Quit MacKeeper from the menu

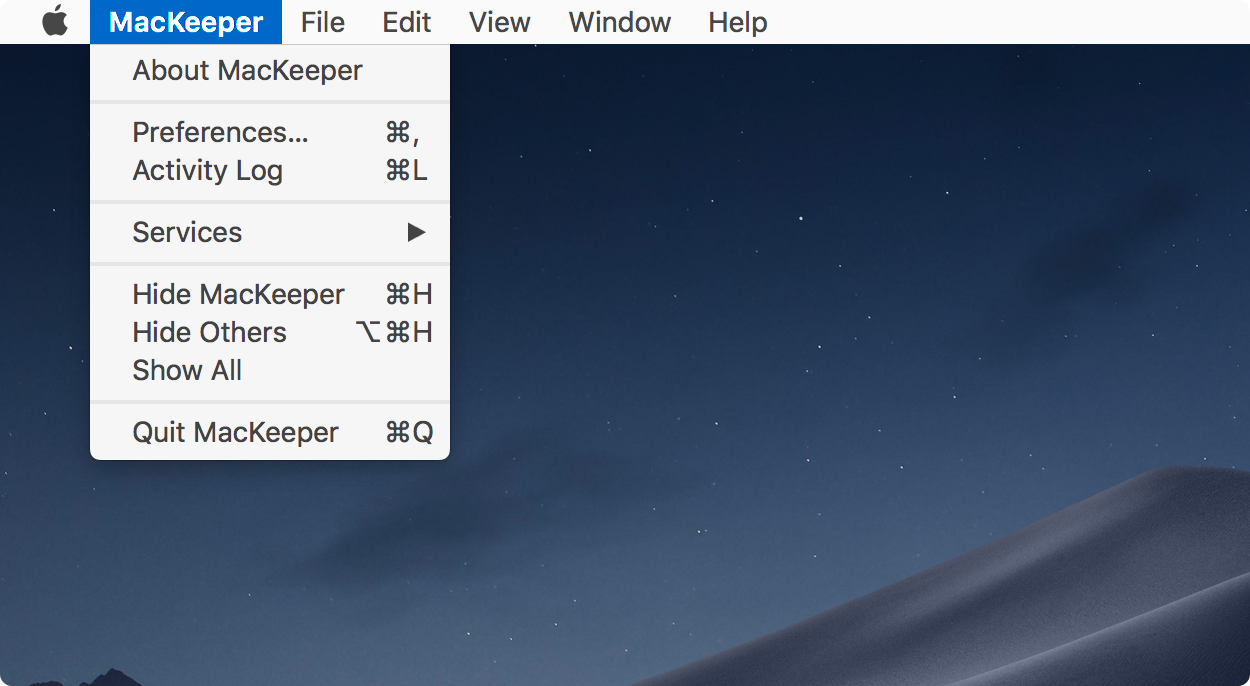270,433
